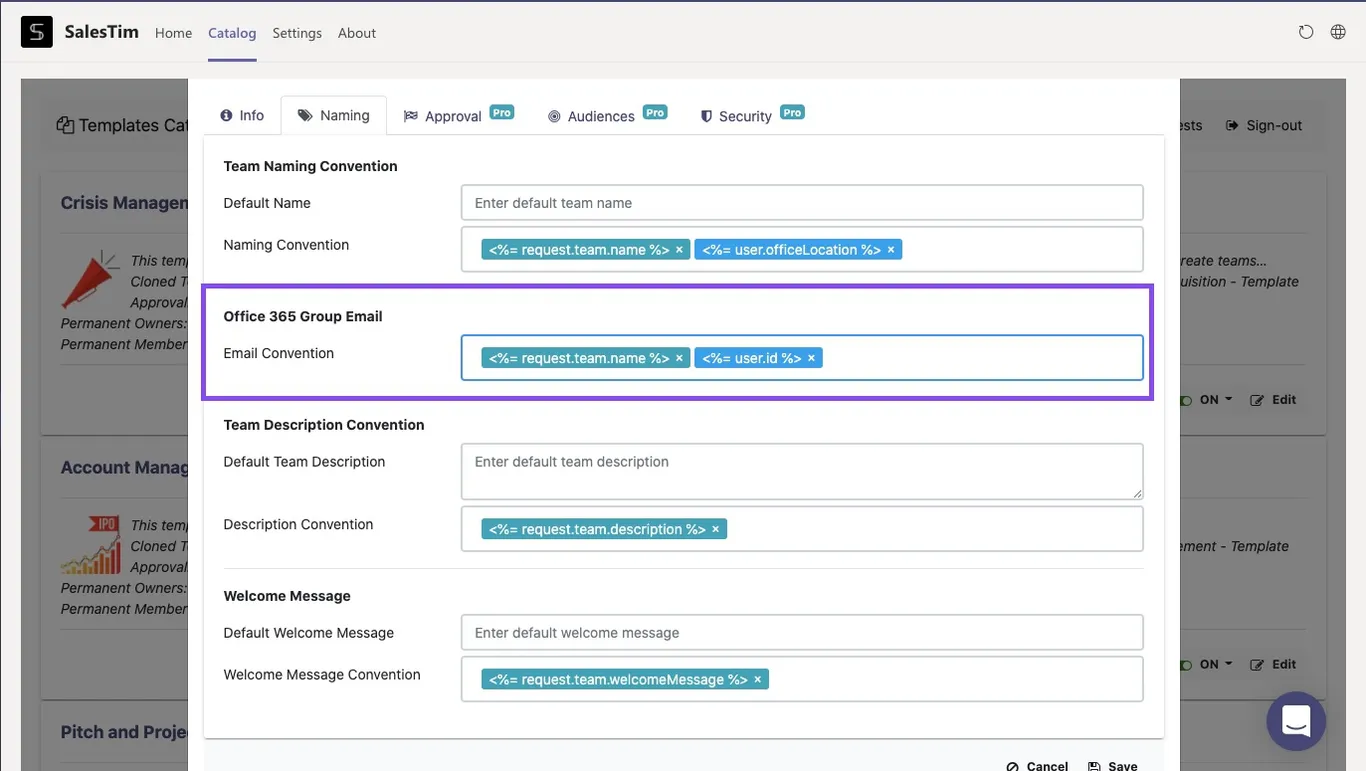
Task: Open the chat support bubble
Action: pos(1296,720)
